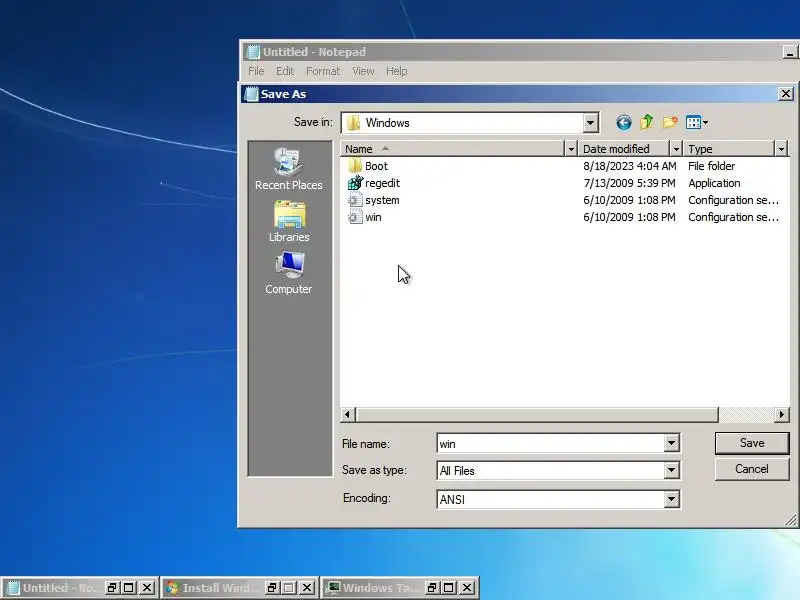Click the Cancel button
Screen dimensions: 800x600
click(x=752, y=469)
